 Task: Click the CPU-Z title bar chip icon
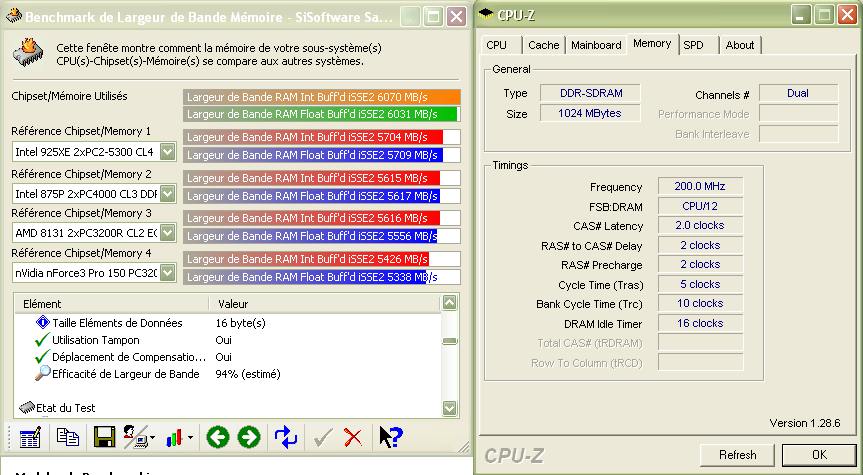(485, 14)
